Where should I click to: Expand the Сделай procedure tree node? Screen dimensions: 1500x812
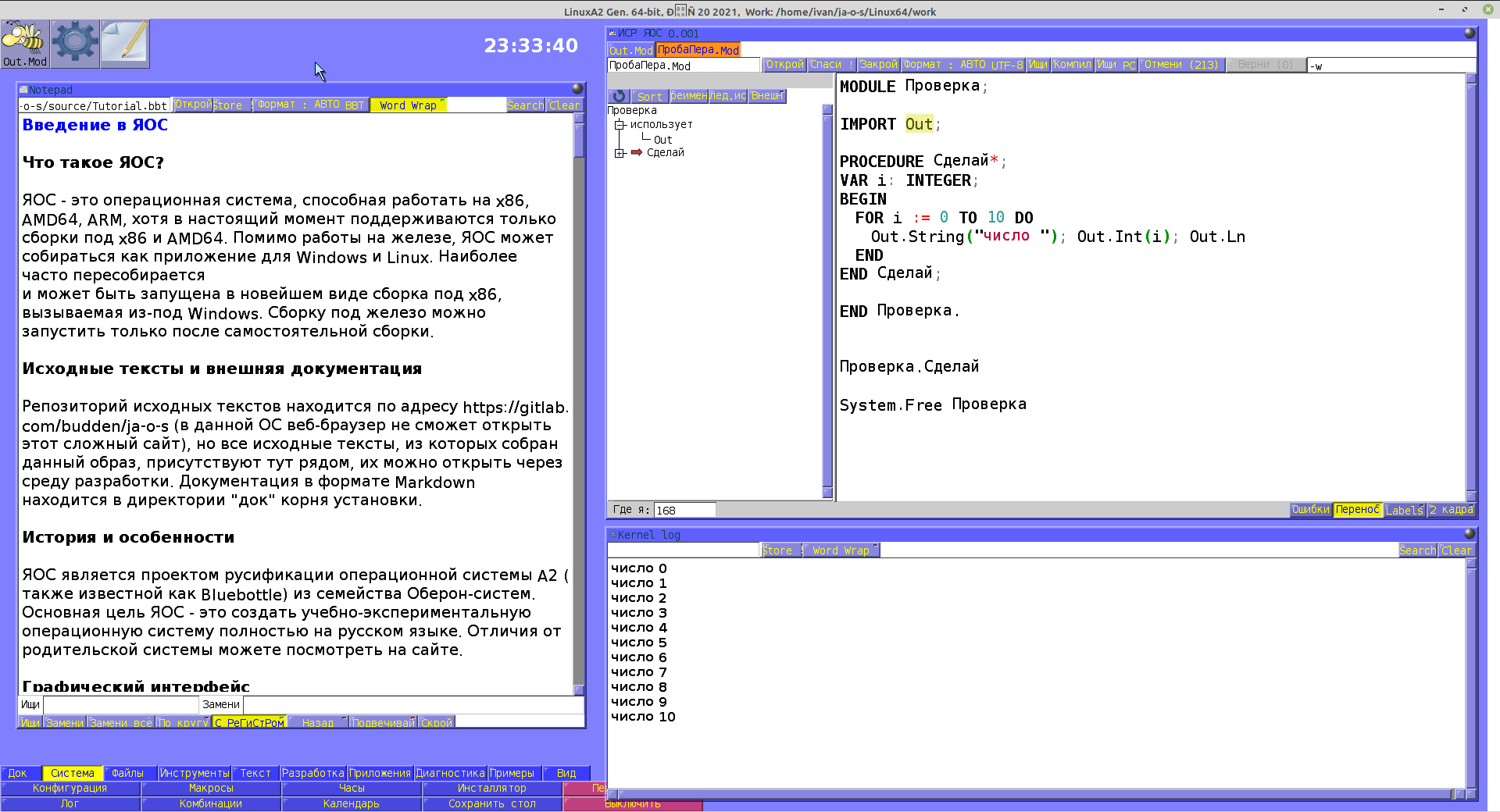click(620, 153)
